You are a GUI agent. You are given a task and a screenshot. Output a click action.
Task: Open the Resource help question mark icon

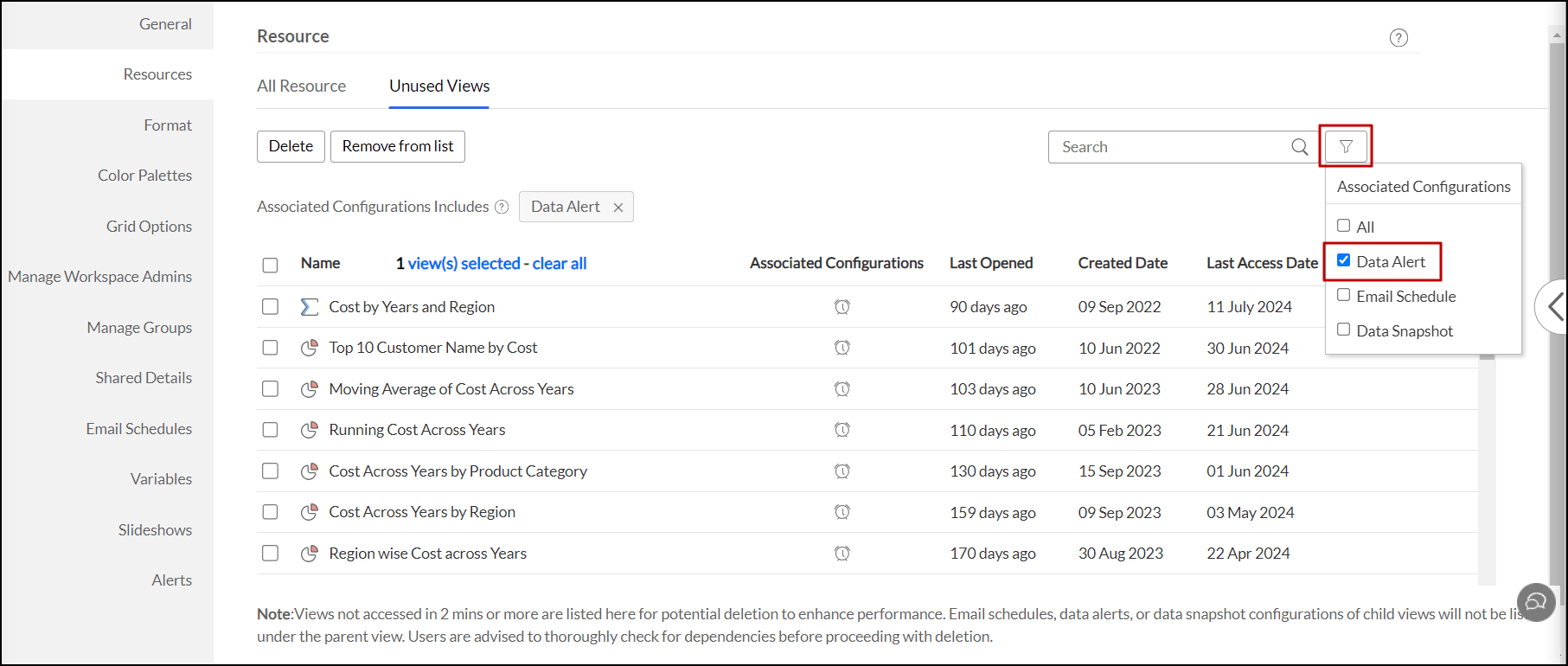[x=1398, y=38]
